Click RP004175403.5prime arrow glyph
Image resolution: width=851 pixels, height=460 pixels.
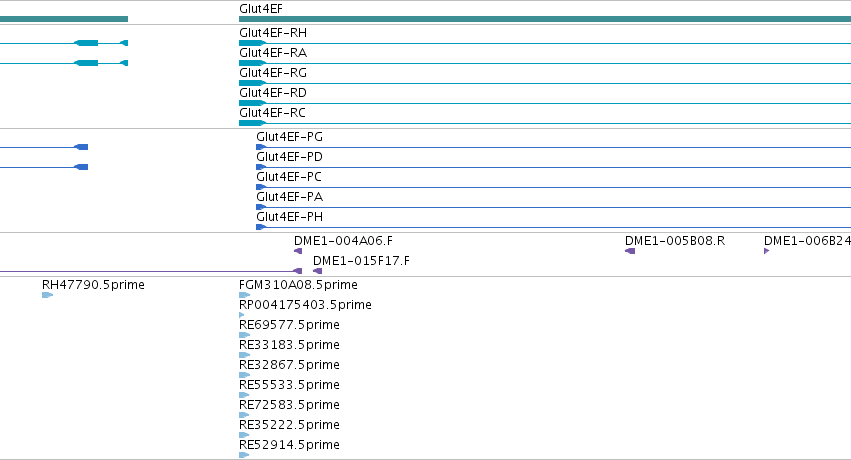pyautogui.click(x=242, y=315)
